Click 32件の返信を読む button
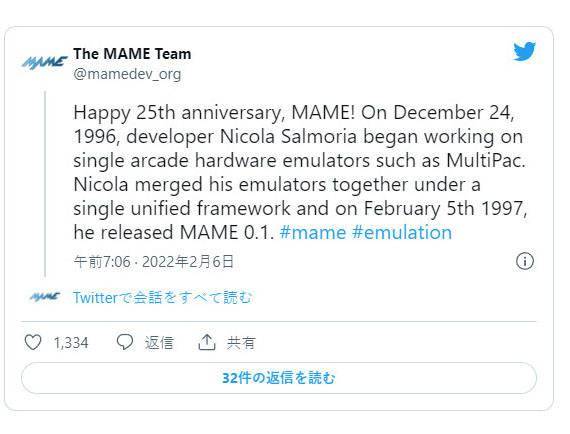Viewport: 570px width, 434px height. pyautogui.click(x=279, y=378)
